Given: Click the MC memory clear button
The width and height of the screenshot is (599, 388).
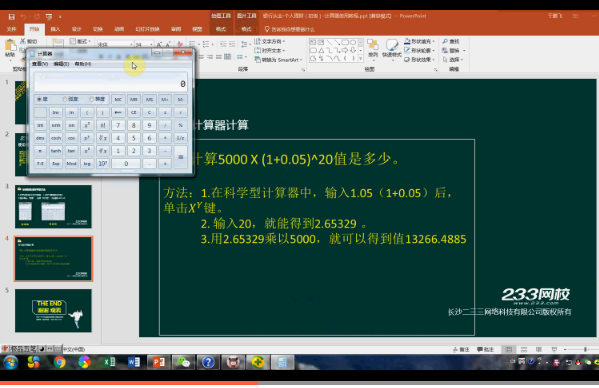Looking at the screenshot, I should [x=118, y=100].
